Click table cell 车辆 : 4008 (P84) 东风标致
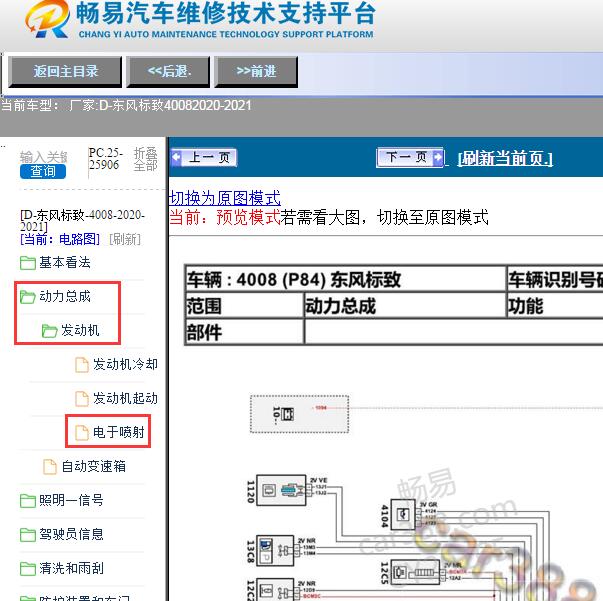The height and width of the screenshot is (601, 603). pos(345,279)
